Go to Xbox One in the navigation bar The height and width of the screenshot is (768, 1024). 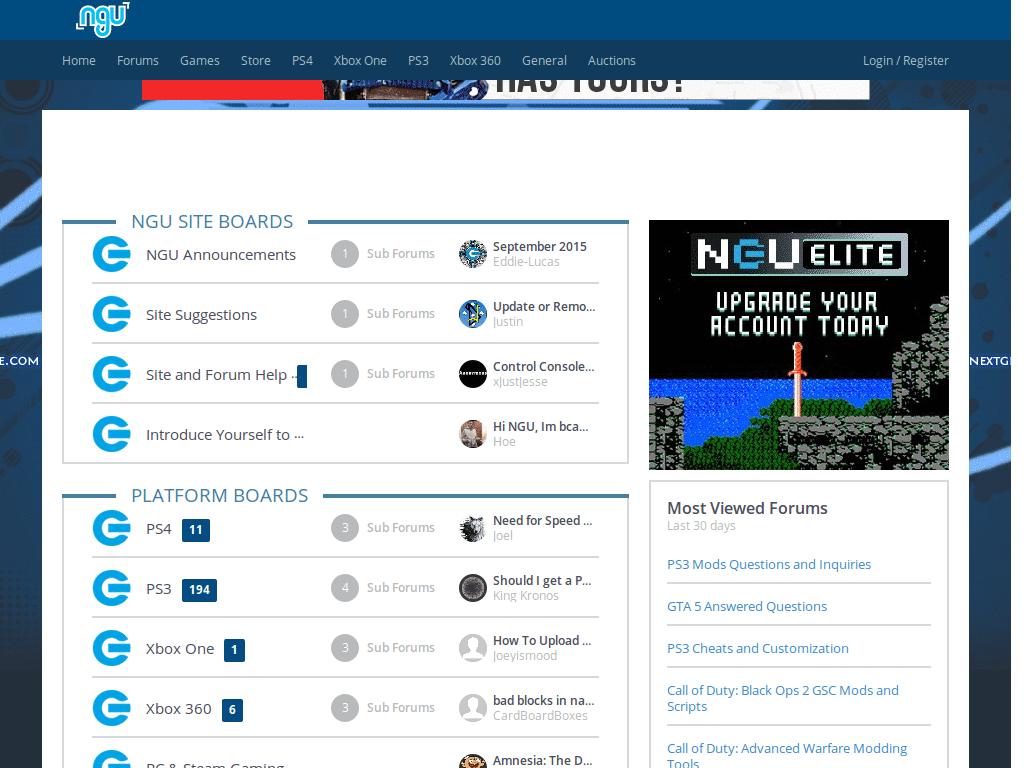point(360,61)
